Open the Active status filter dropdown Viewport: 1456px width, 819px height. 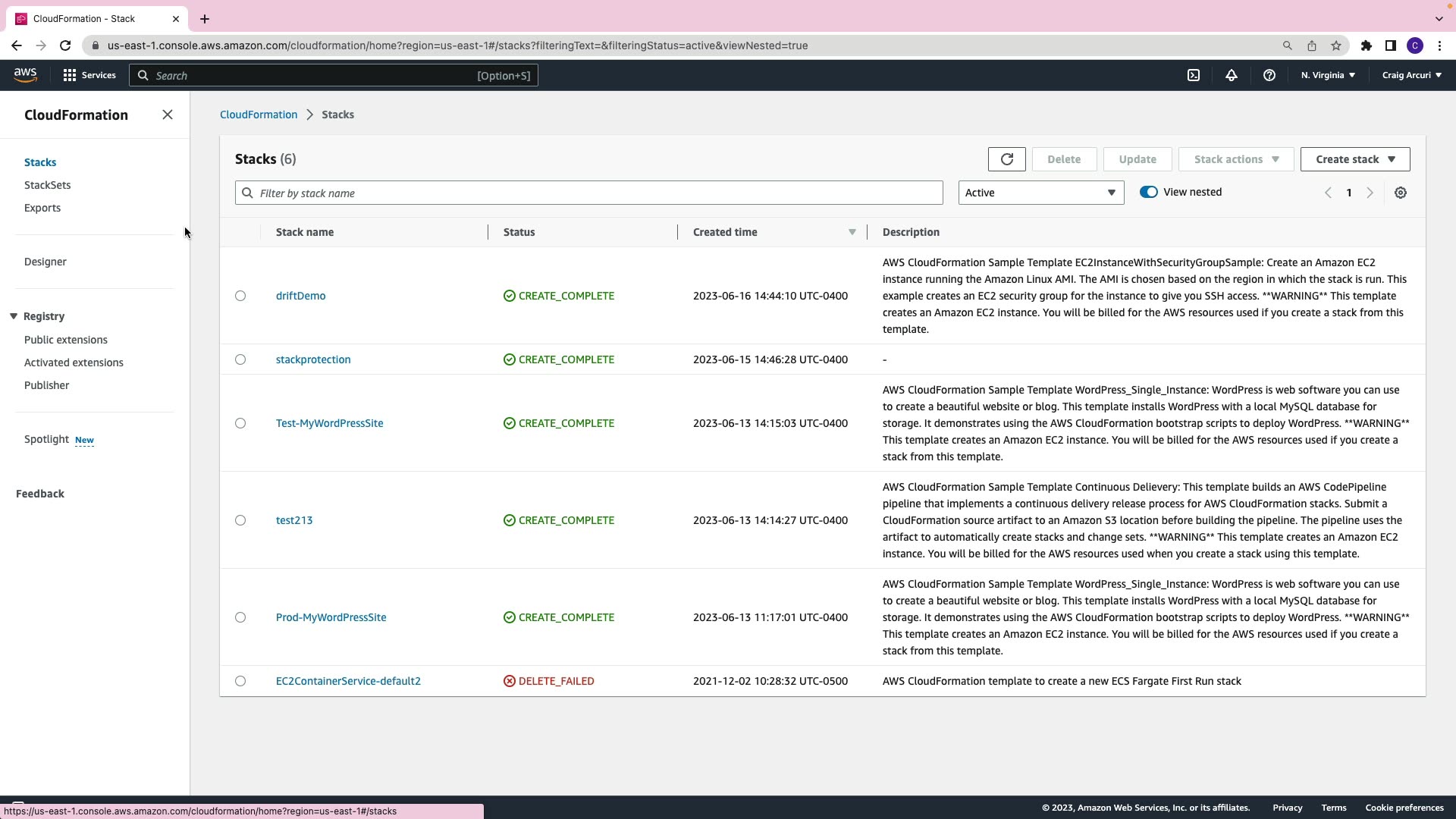(x=1040, y=193)
